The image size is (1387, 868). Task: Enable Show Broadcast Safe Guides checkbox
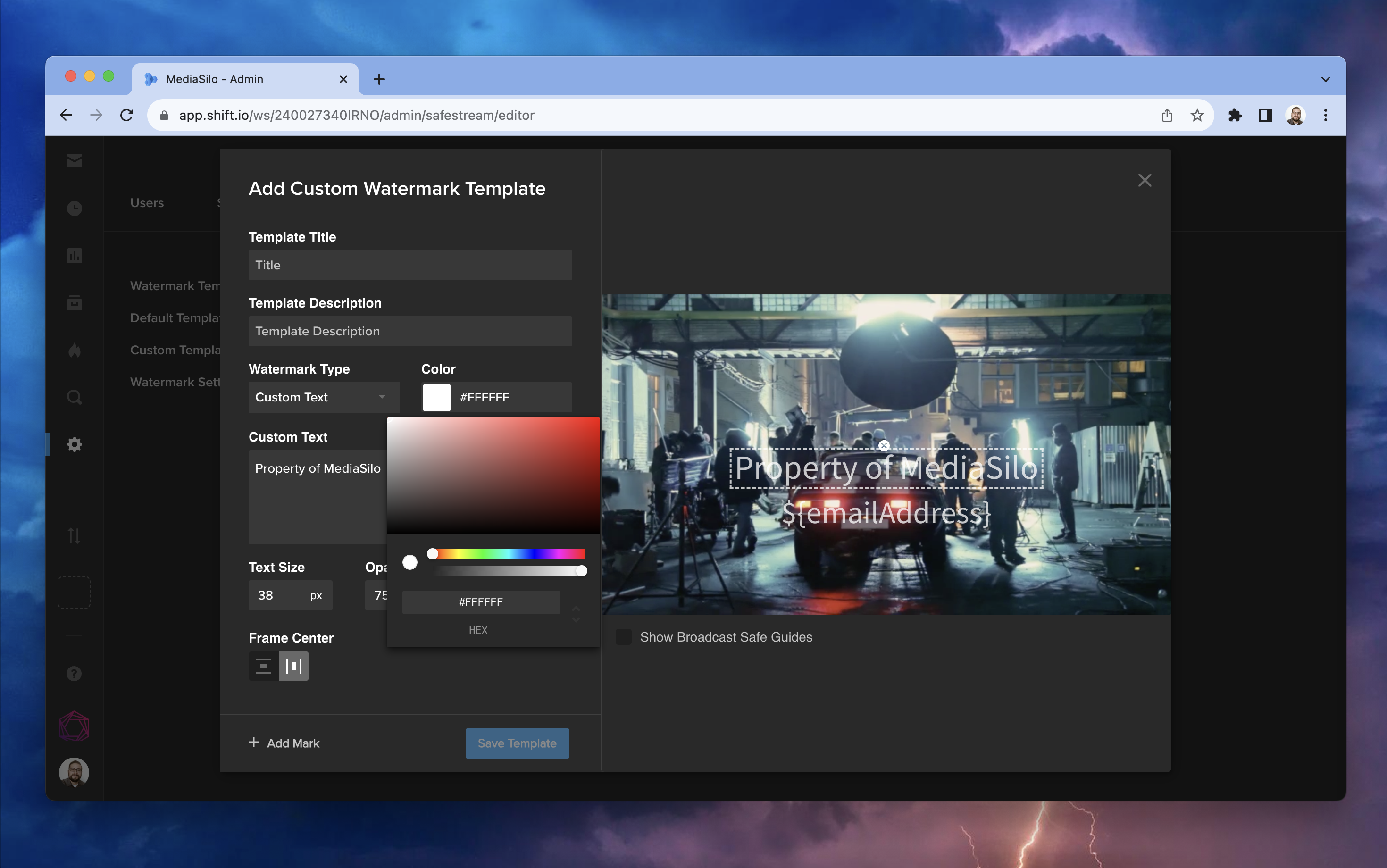click(x=624, y=637)
